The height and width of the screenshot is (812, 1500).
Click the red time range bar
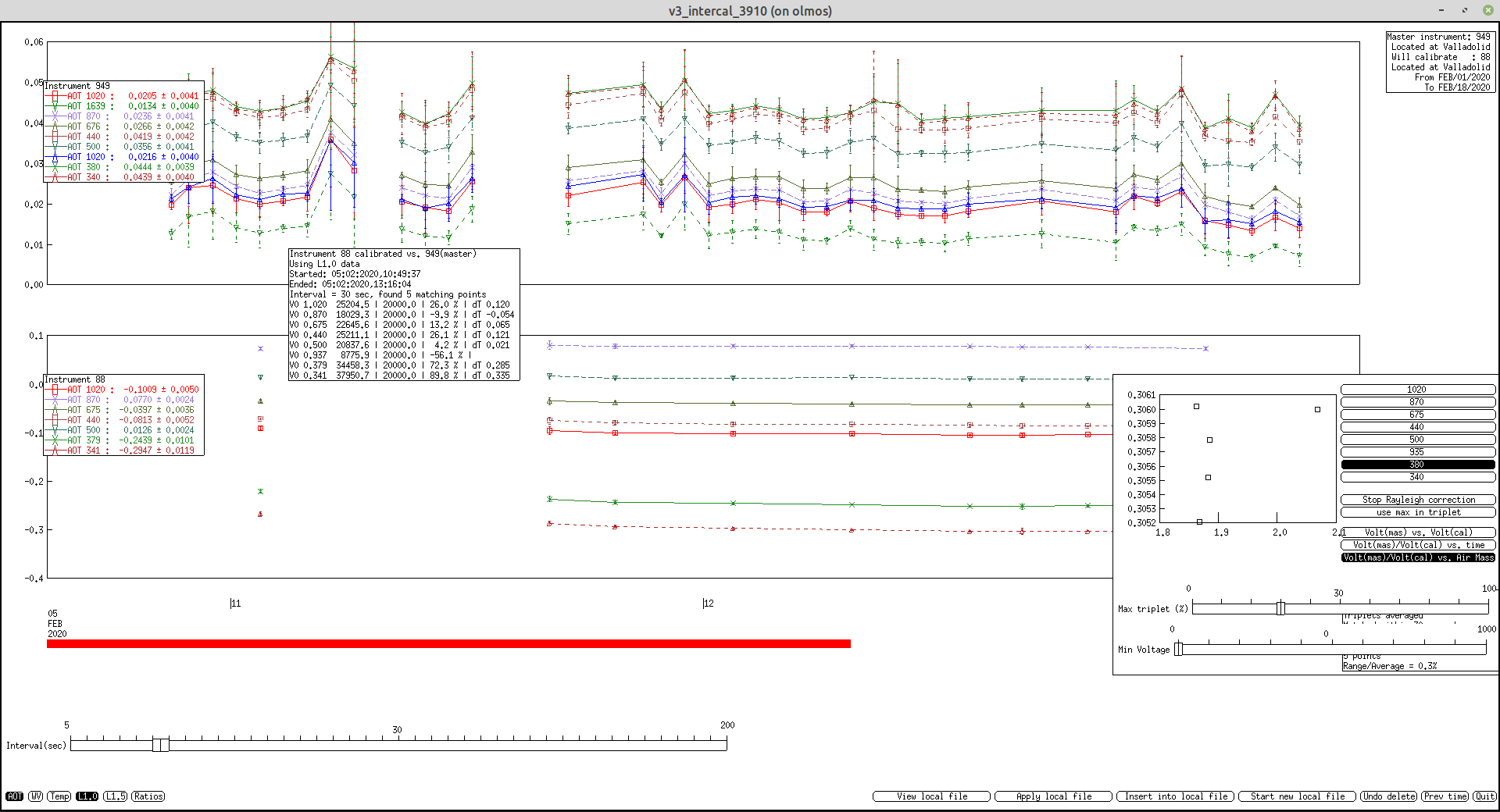[x=448, y=644]
